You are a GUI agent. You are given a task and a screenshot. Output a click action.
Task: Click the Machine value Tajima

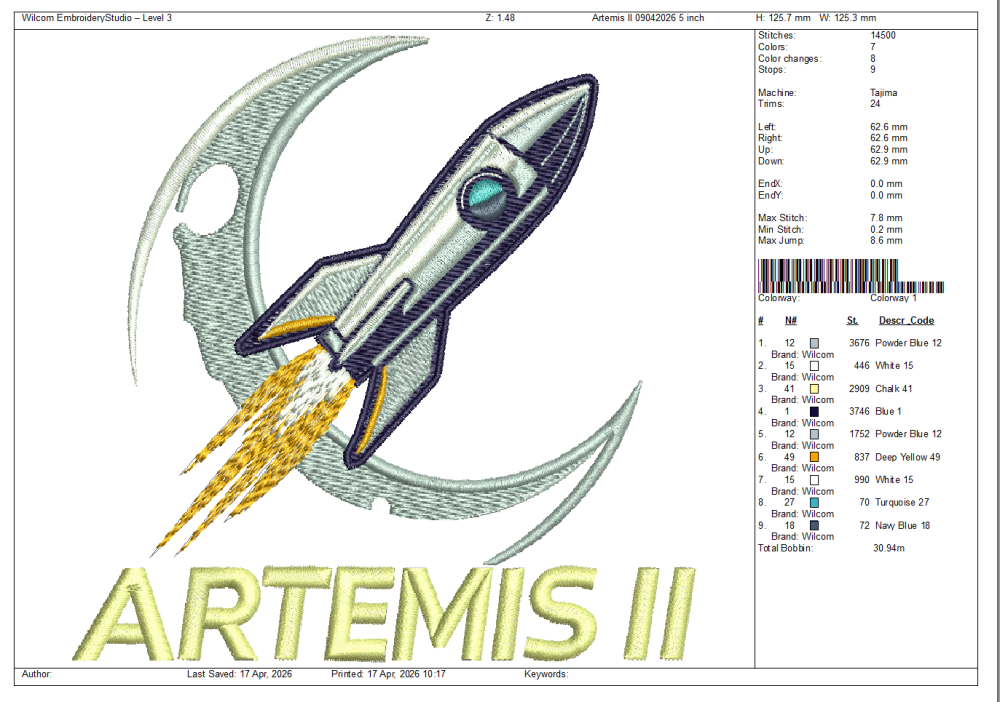pyautogui.click(x=883, y=93)
